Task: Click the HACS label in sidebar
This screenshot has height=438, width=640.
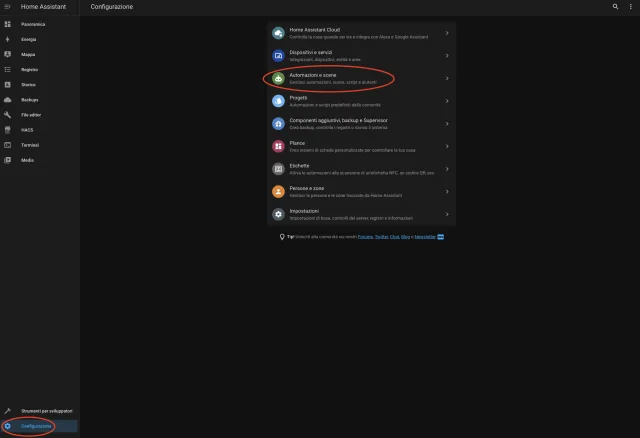Action: 27,130
